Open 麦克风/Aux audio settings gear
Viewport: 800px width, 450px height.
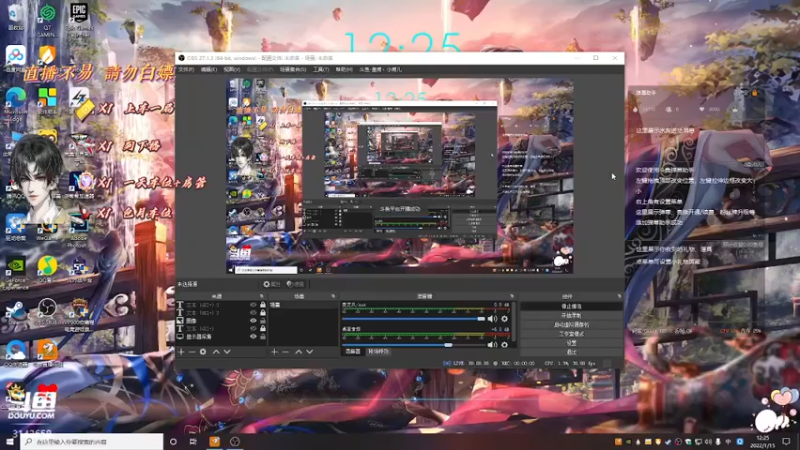coord(505,319)
